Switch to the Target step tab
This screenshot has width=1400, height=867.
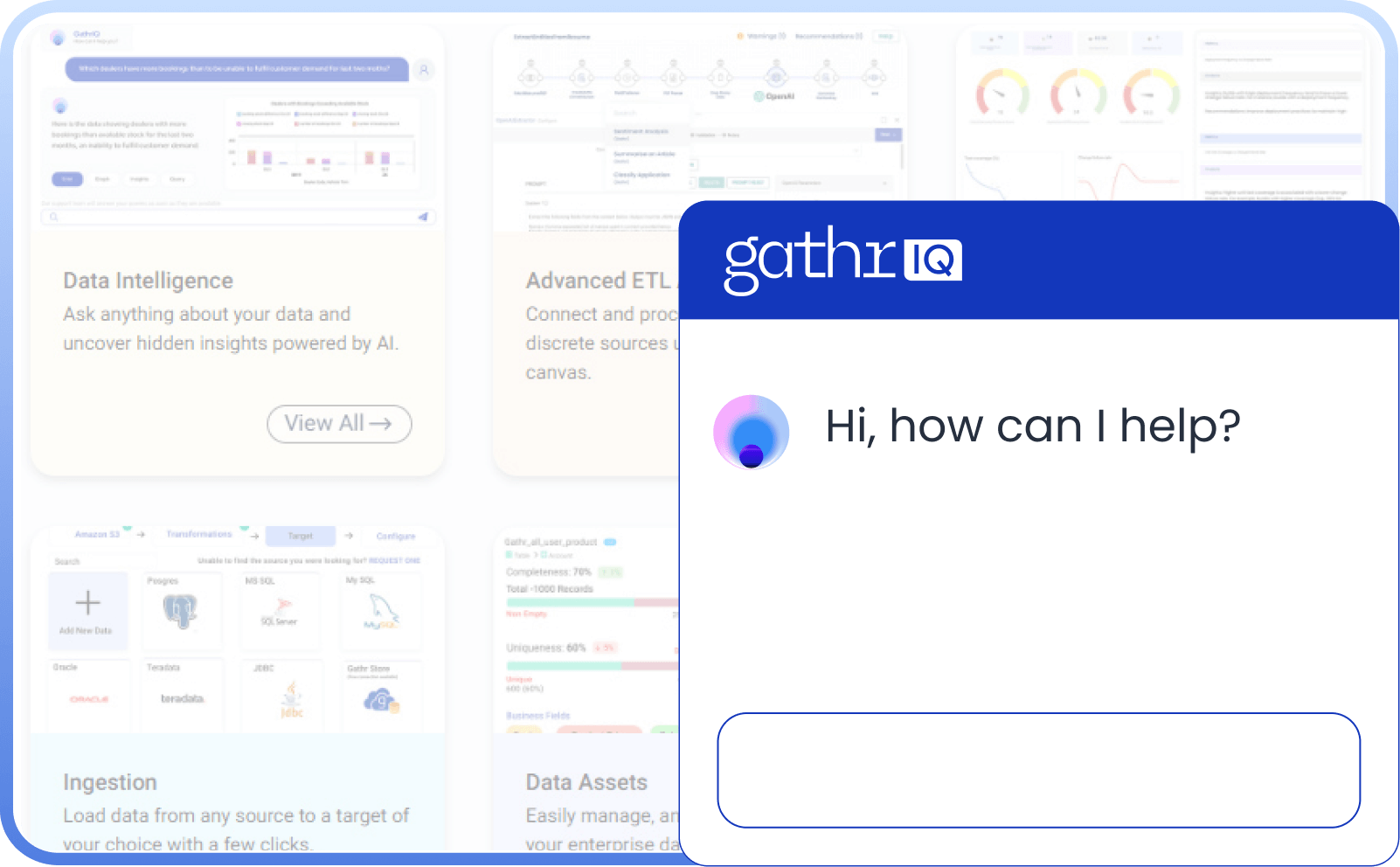pos(300,536)
